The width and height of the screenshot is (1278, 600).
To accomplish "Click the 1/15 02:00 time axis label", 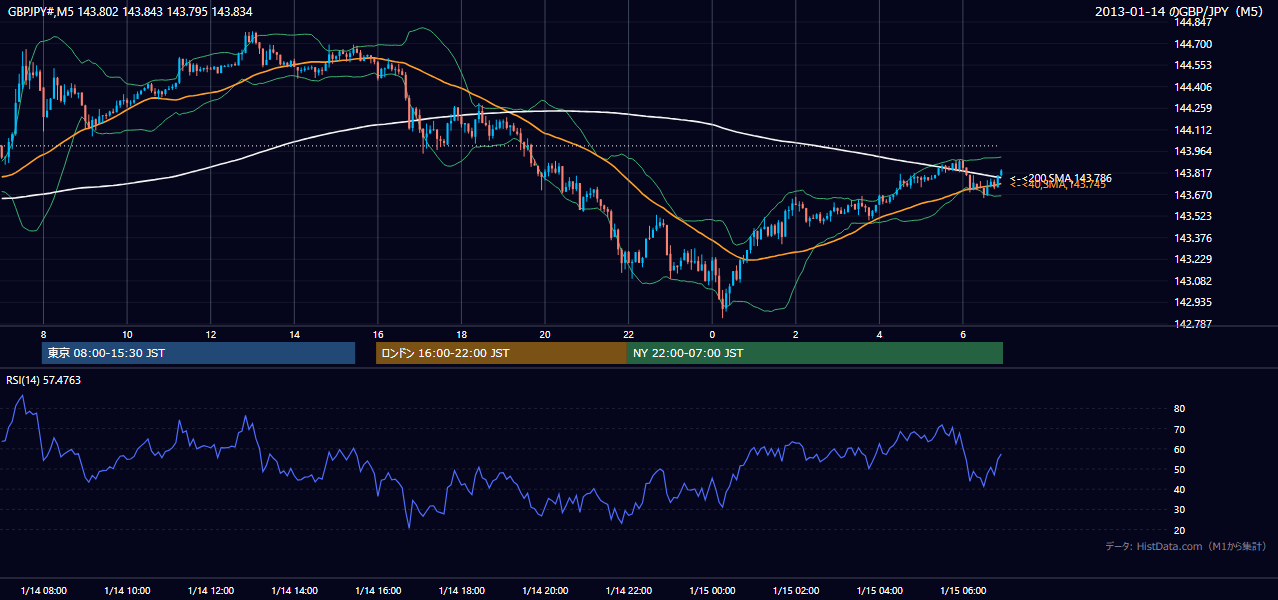I will coord(796,591).
